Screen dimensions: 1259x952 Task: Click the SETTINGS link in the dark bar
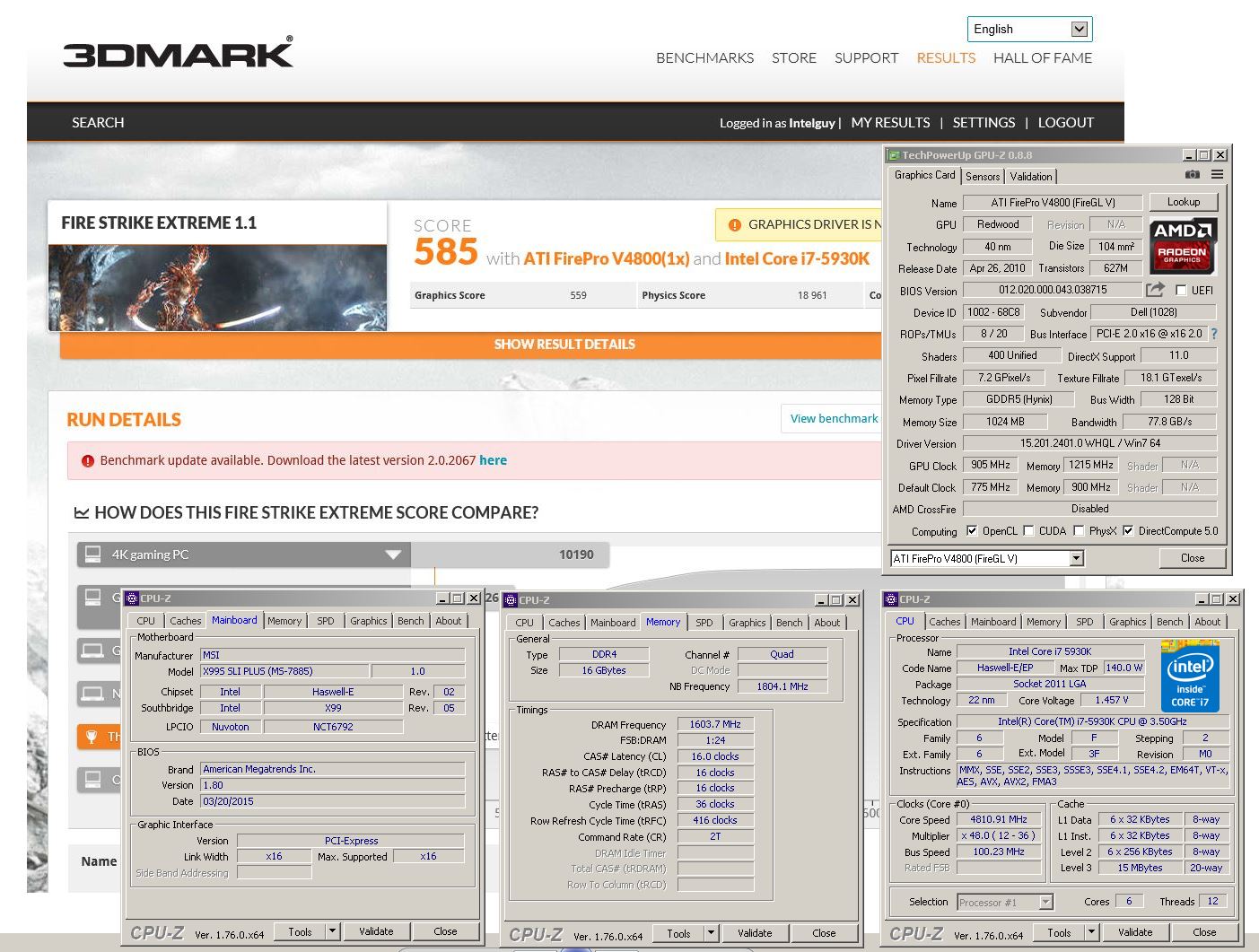tap(984, 123)
